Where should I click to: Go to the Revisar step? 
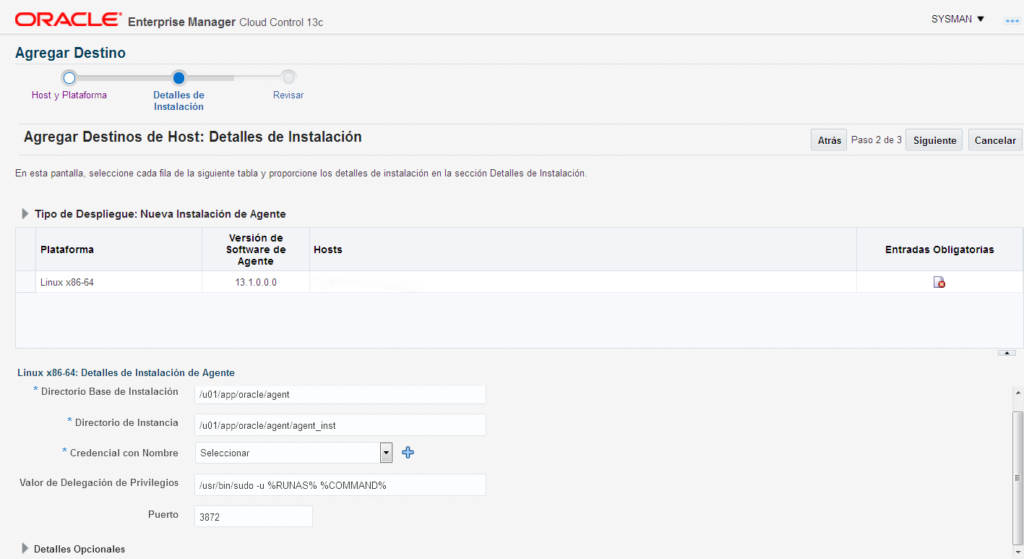288,95
